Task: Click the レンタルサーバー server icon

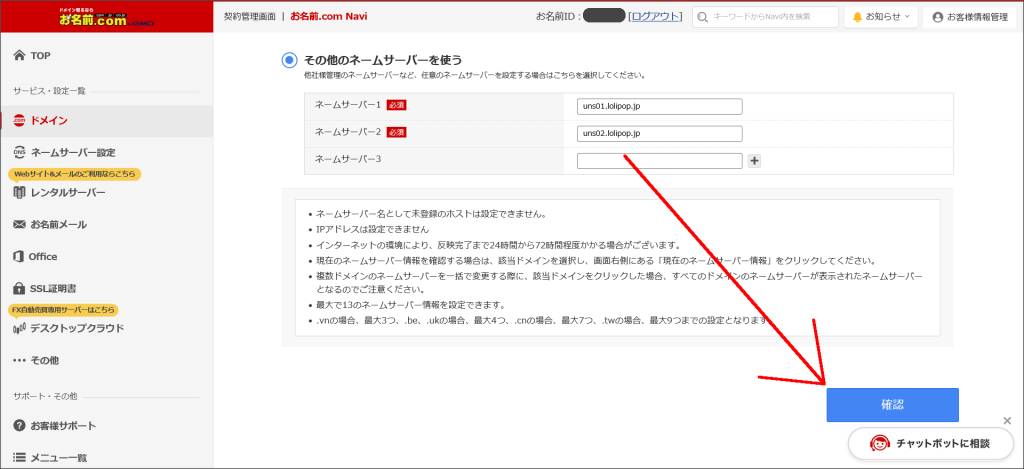Action: click(x=20, y=192)
